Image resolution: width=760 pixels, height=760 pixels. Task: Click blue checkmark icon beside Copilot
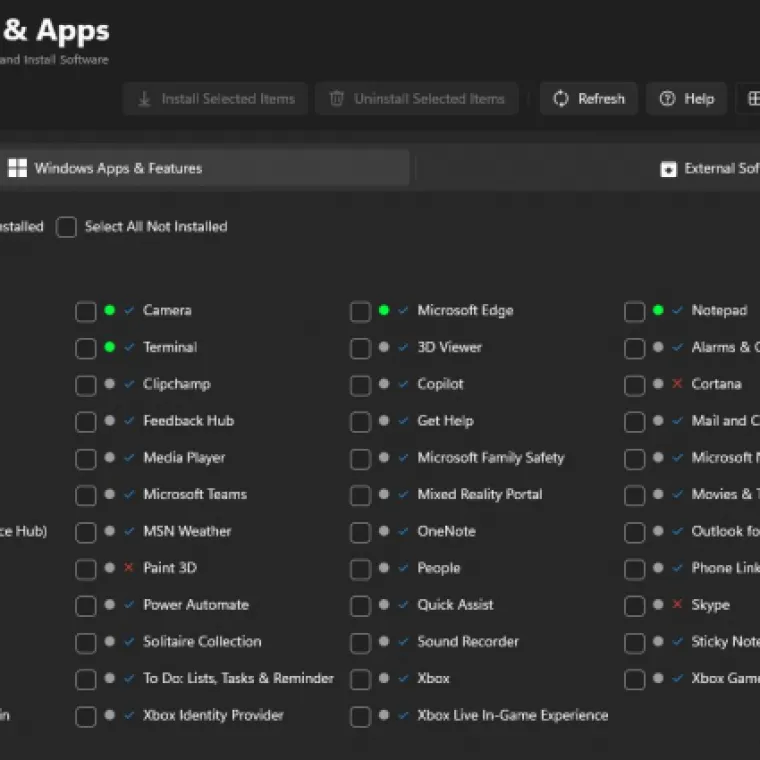pyautogui.click(x=403, y=384)
